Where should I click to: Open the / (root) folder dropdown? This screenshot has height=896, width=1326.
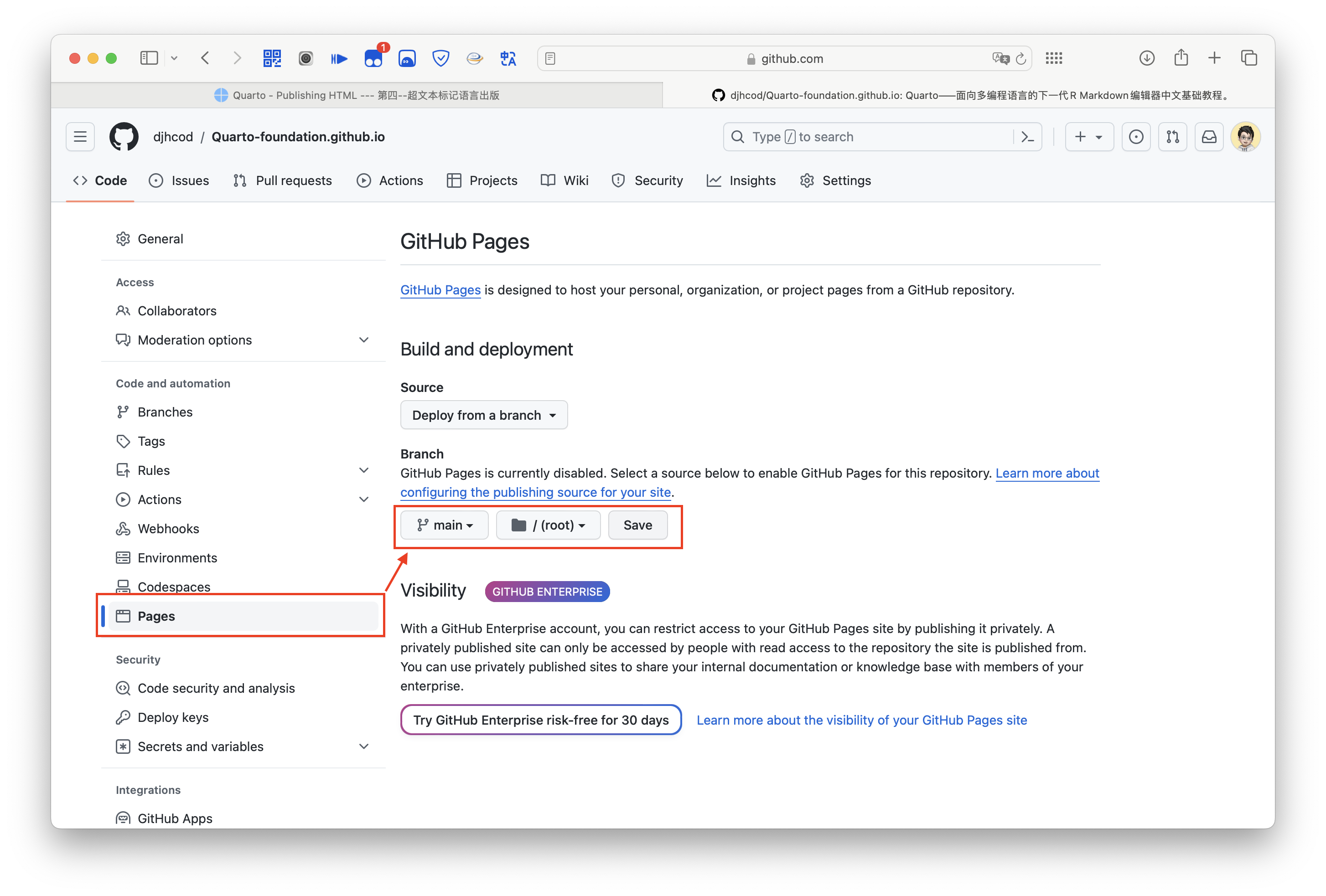(x=548, y=525)
